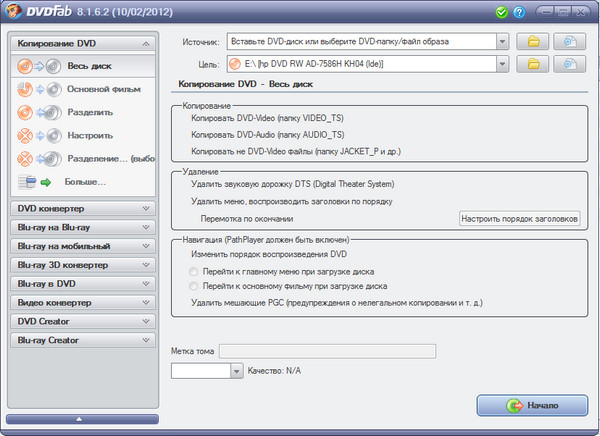This screenshot has height=436, width=600.
Task: Expand the Blu-ray 3D конвертер section
Action: (x=83, y=265)
